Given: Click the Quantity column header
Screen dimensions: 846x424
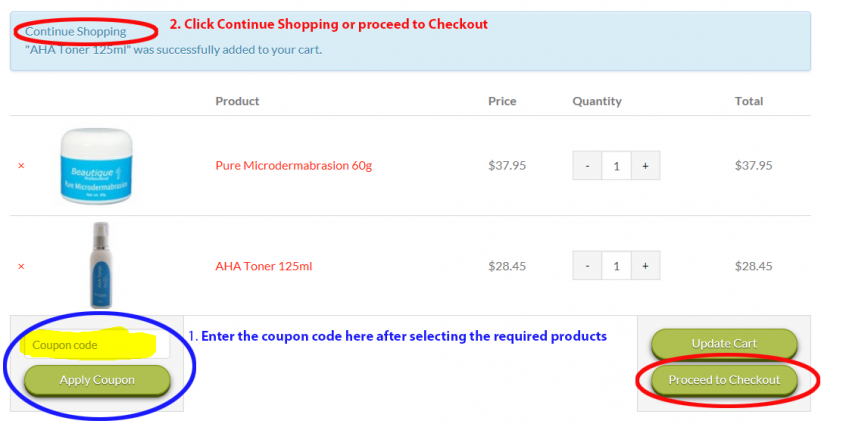Looking at the screenshot, I should [x=597, y=101].
